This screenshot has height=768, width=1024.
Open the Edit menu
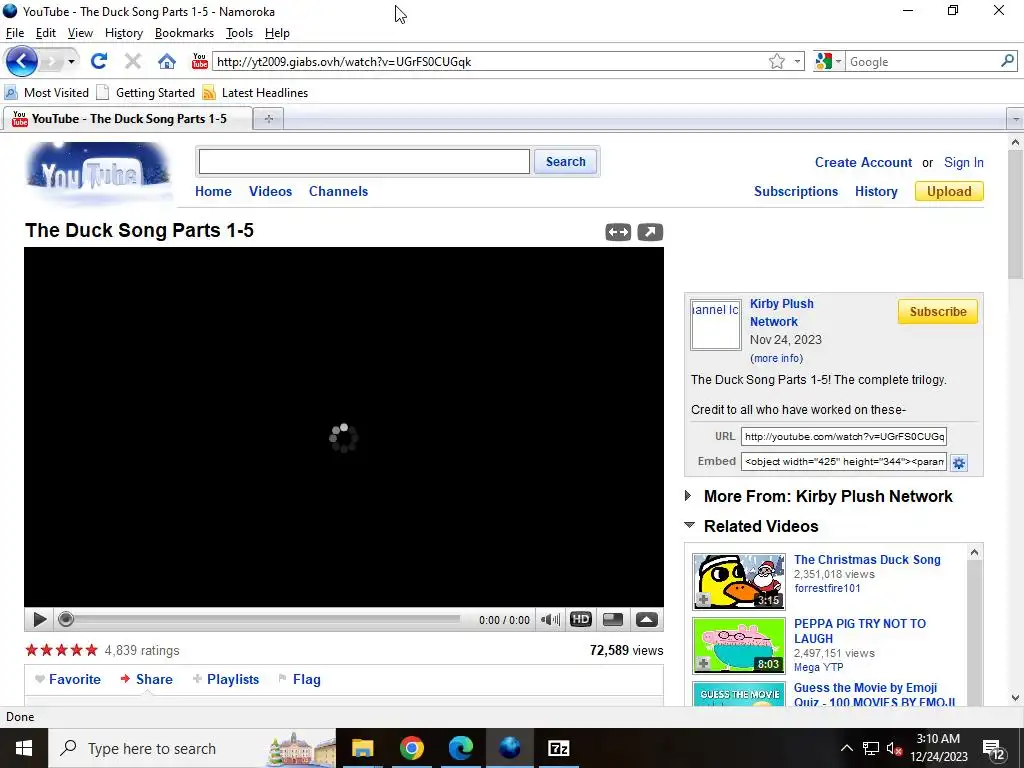coord(46,33)
